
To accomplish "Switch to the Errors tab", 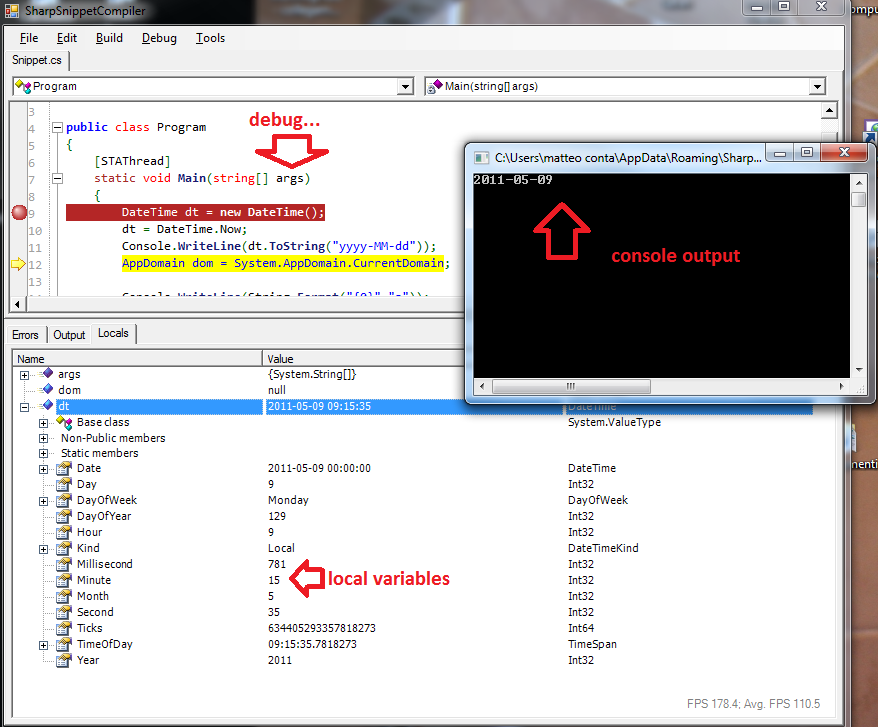I will point(25,335).
